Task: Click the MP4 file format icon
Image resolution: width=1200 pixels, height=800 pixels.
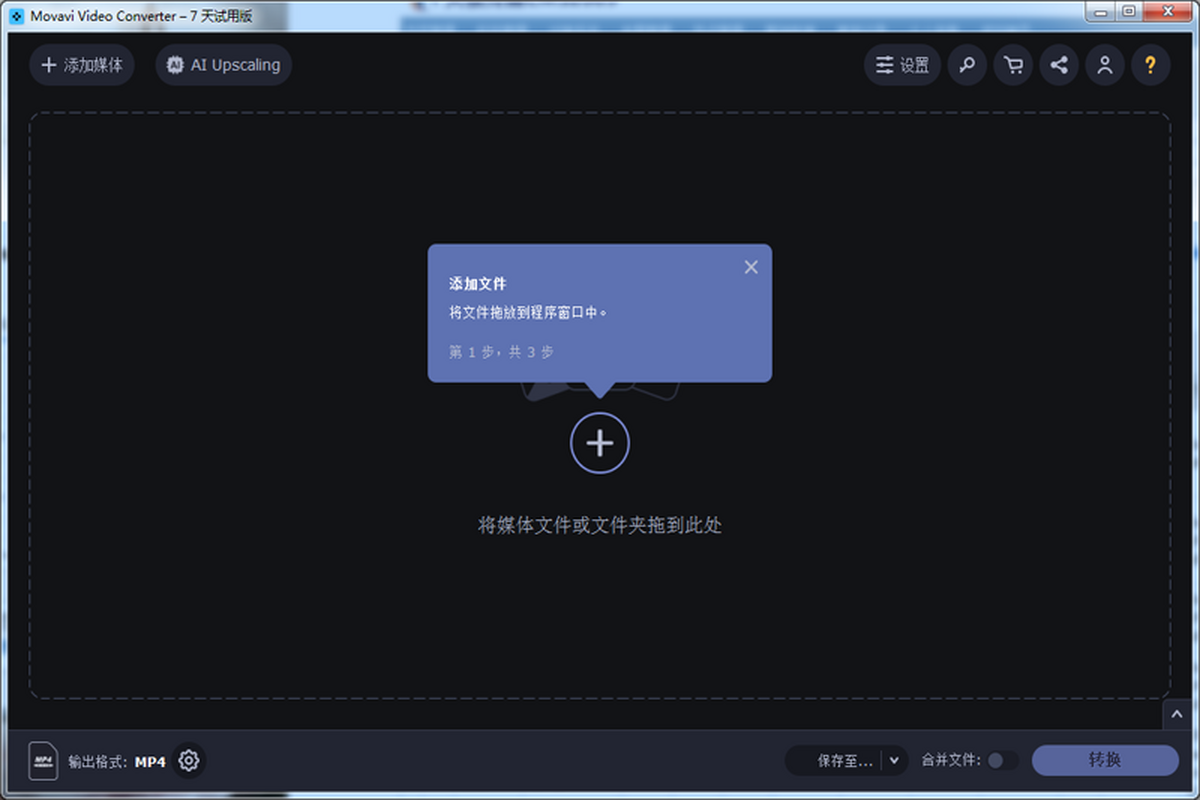Action: (43, 761)
